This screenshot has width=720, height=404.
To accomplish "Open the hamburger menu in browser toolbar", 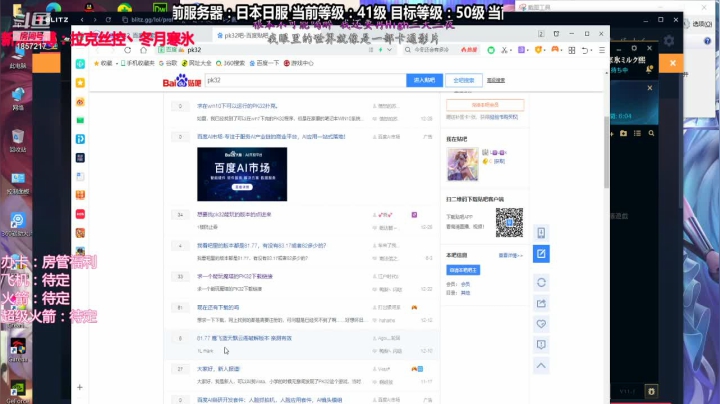I will (x=602, y=50).
